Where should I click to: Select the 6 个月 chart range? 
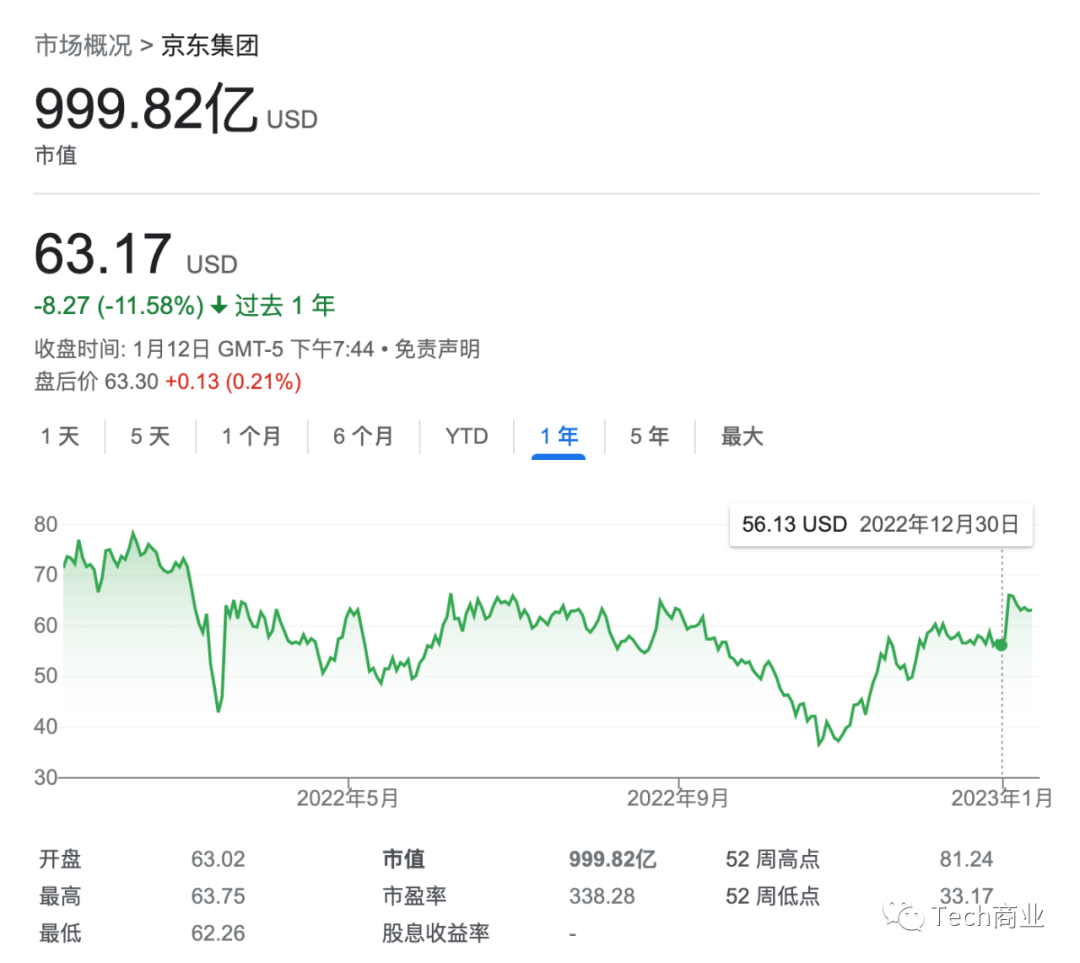(363, 437)
